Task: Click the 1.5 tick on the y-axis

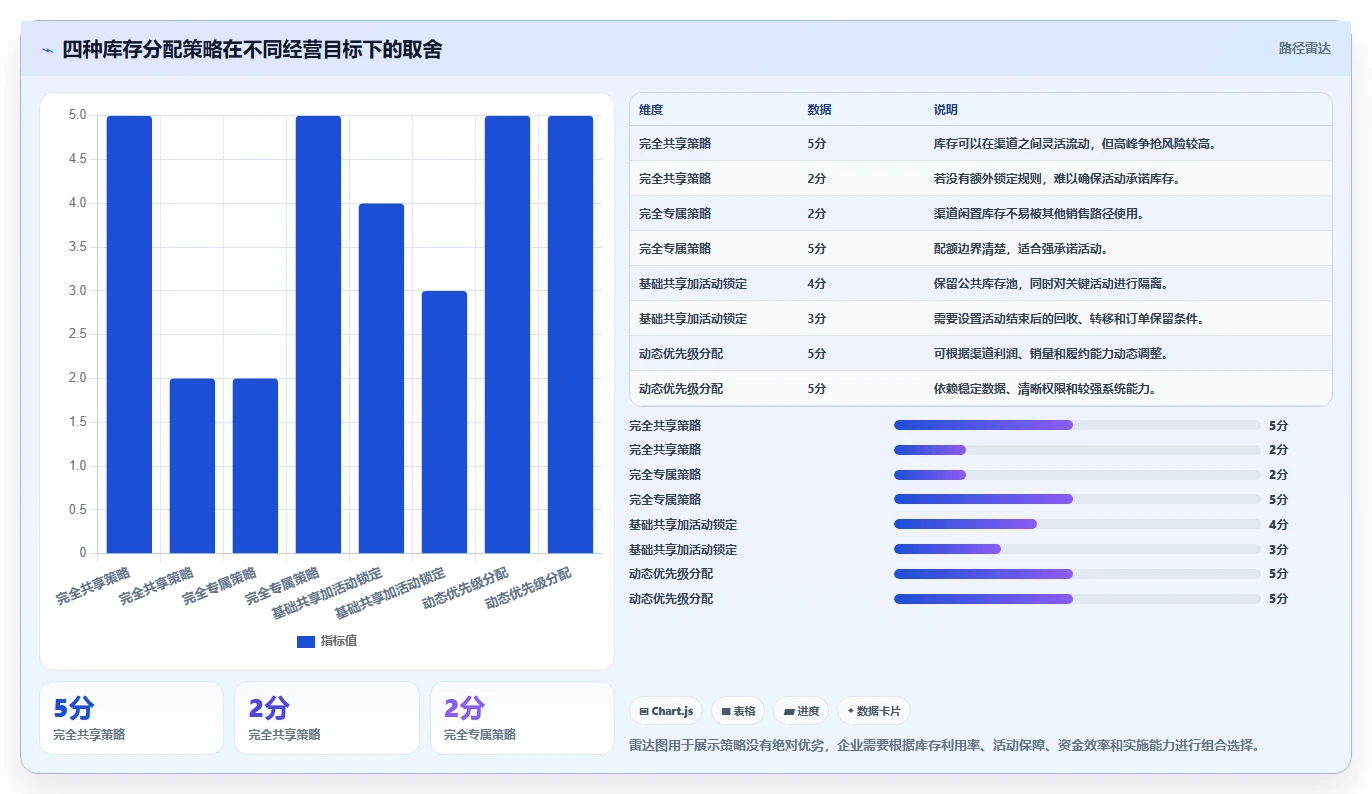Action: pos(77,422)
